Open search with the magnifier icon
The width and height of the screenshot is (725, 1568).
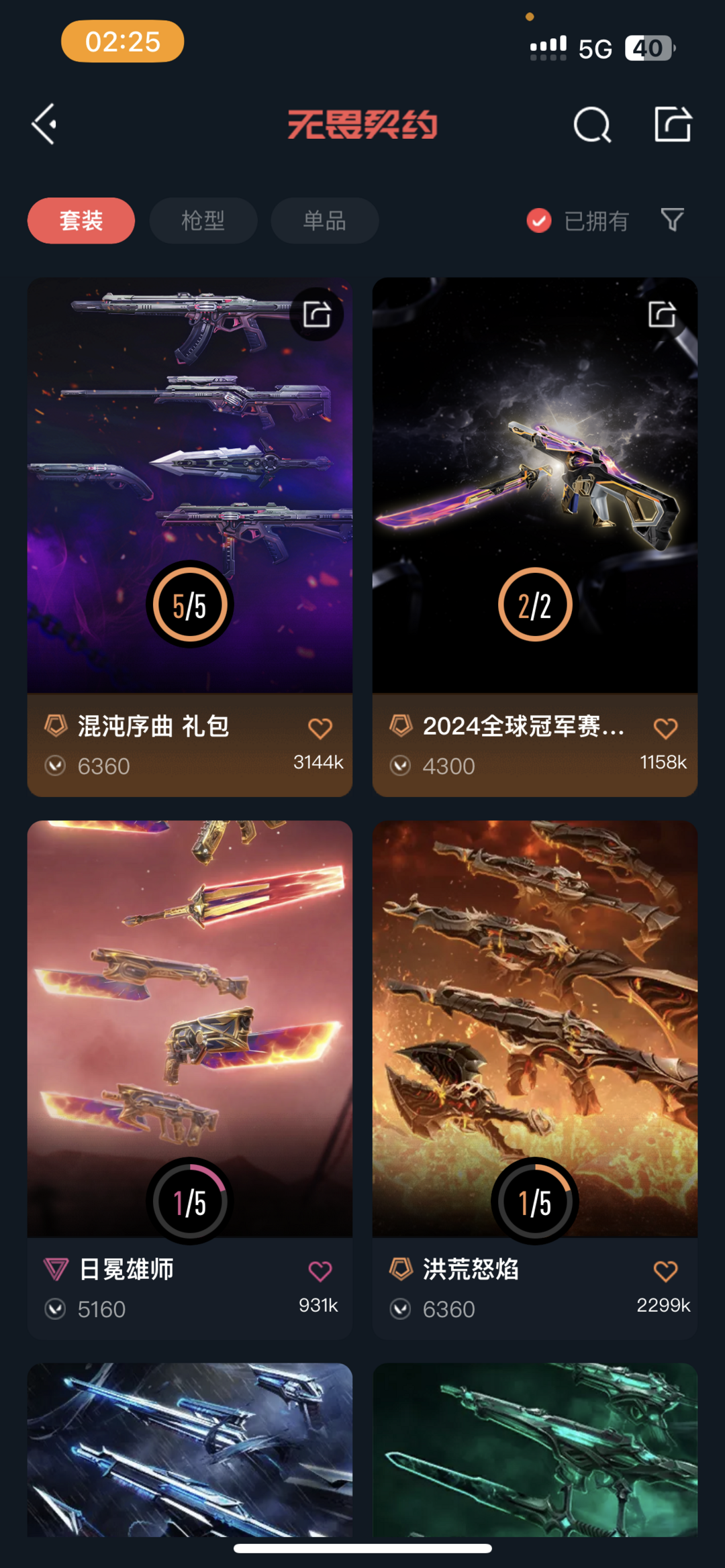tap(593, 125)
